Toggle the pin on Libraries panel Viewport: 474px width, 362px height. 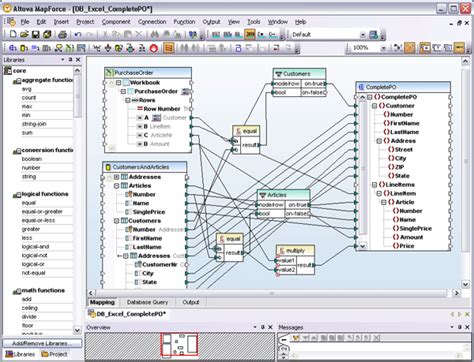[x=70, y=60]
